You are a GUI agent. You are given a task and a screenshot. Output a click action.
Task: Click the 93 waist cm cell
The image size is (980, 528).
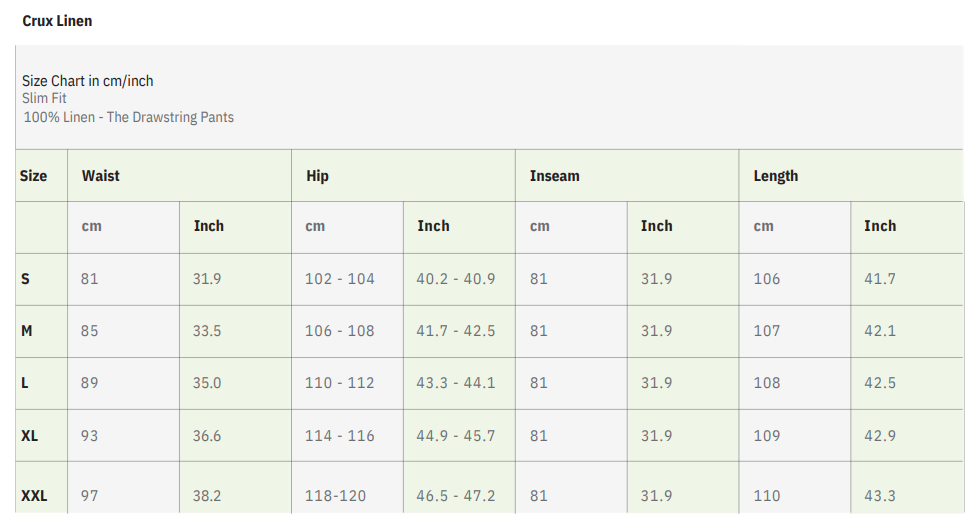[90, 436]
